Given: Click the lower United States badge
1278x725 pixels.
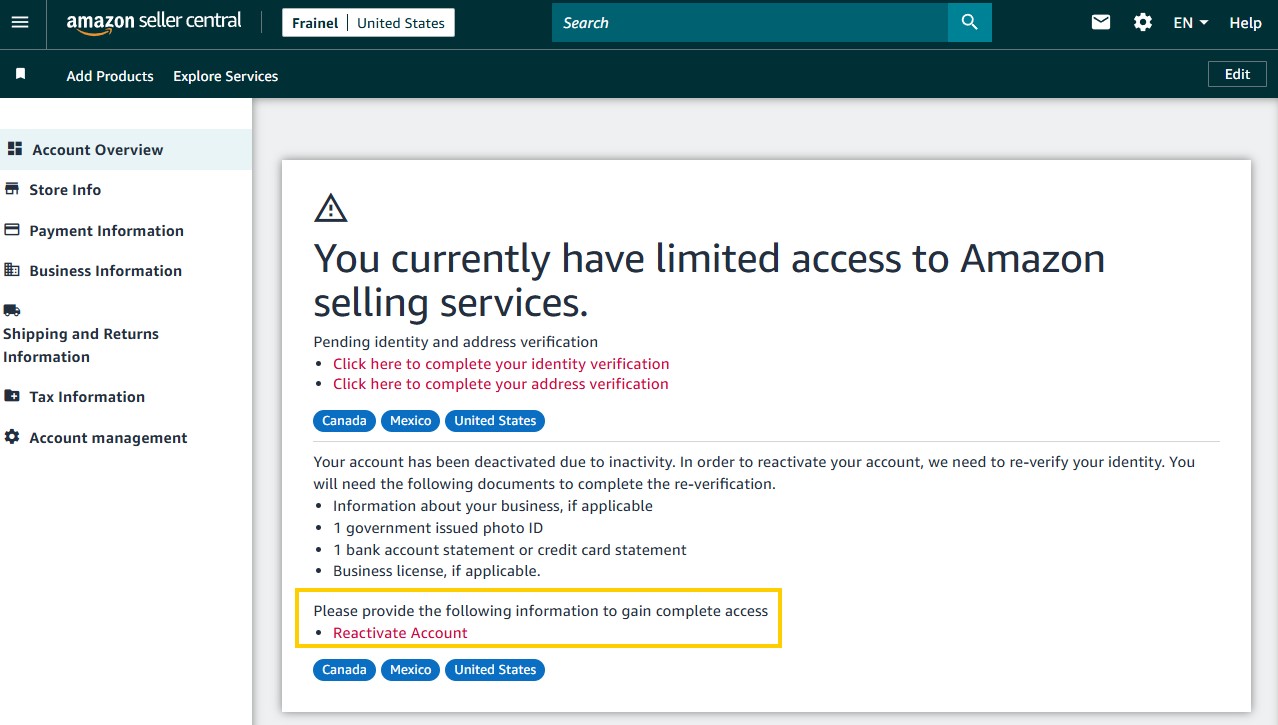Looking at the screenshot, I should pyautogui.click(x=495, y=670).
